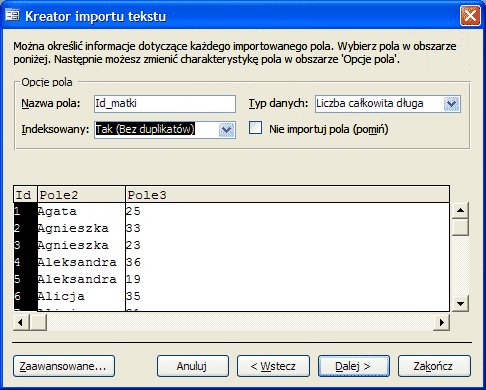Click the vertical scrollbar up arrow

[460, 210]
